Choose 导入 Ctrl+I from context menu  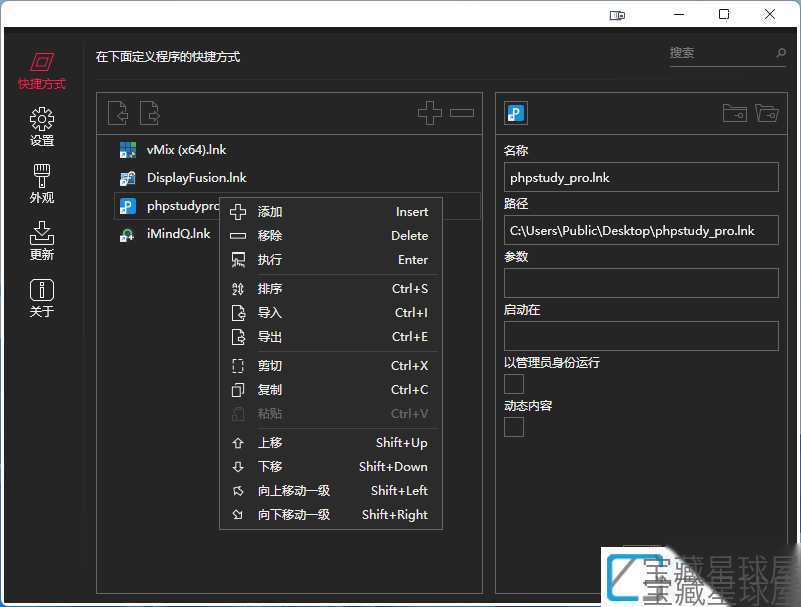331,313
